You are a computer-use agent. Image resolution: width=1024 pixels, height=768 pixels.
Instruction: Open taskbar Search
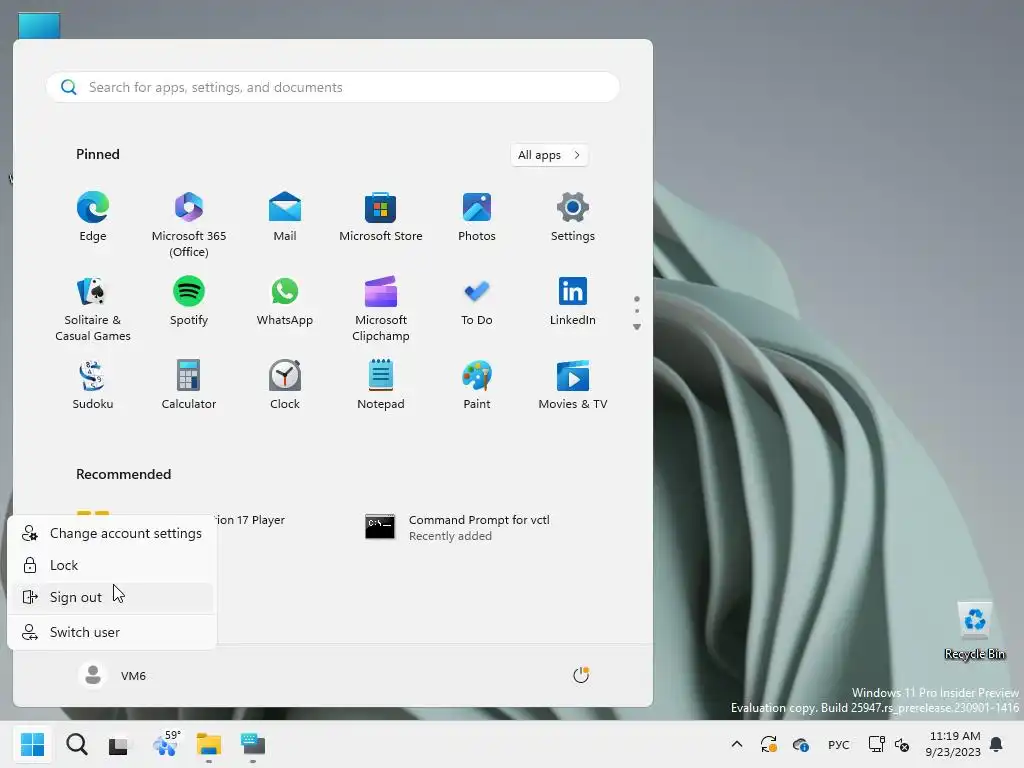pyautogui.click(x=76, y=744)
